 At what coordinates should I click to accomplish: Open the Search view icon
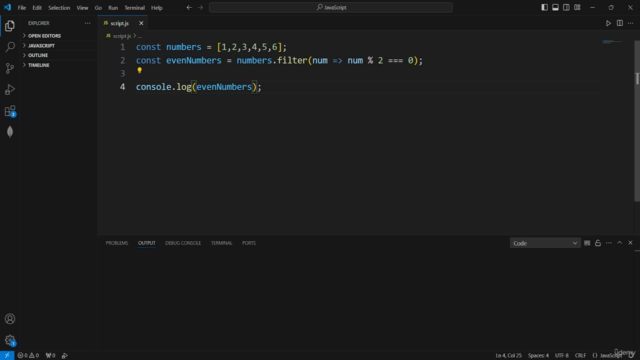pyautogui.click(x=10, y=47)
